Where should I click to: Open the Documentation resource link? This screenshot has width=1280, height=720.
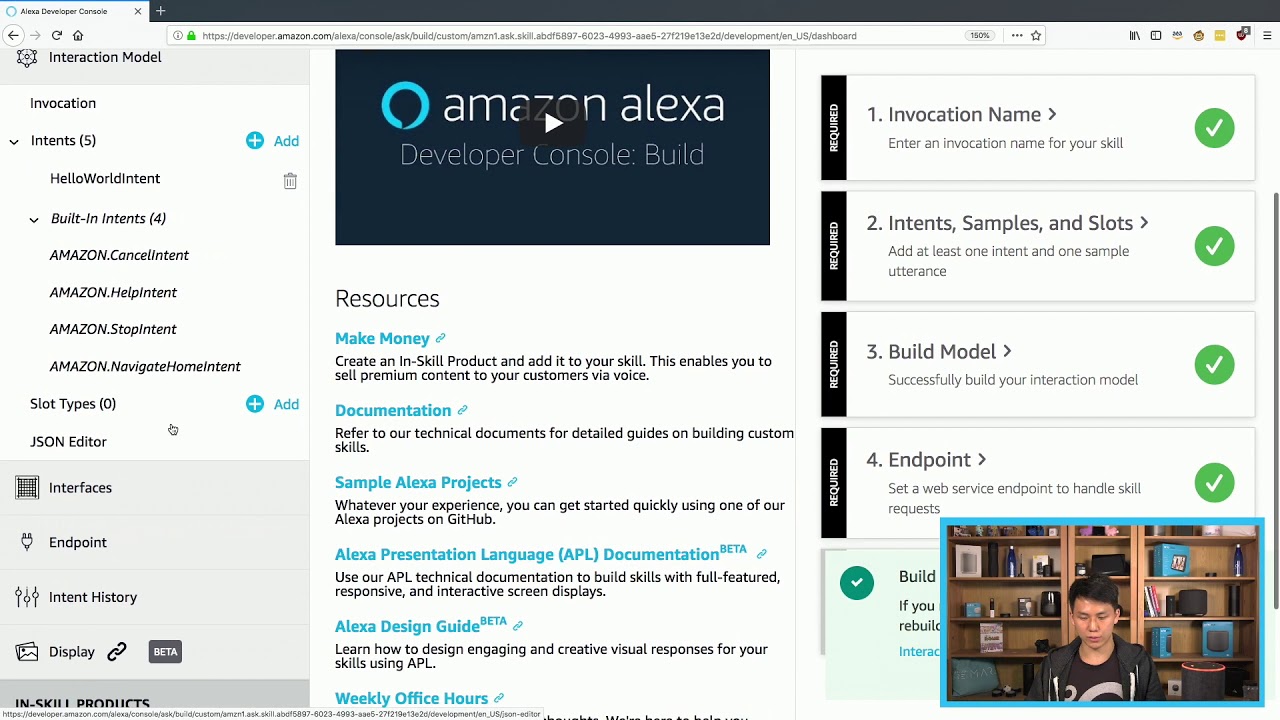point(393,410)
